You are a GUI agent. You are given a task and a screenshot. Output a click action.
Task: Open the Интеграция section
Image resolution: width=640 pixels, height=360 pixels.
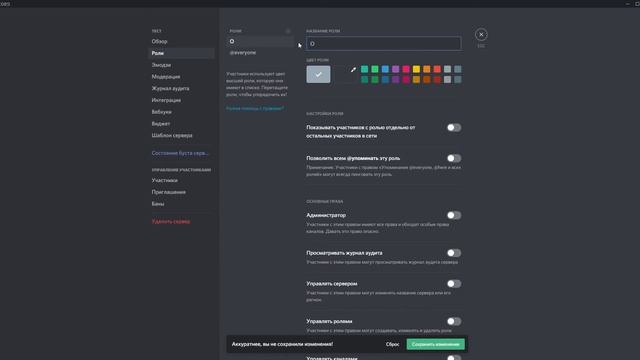point(181,100)
